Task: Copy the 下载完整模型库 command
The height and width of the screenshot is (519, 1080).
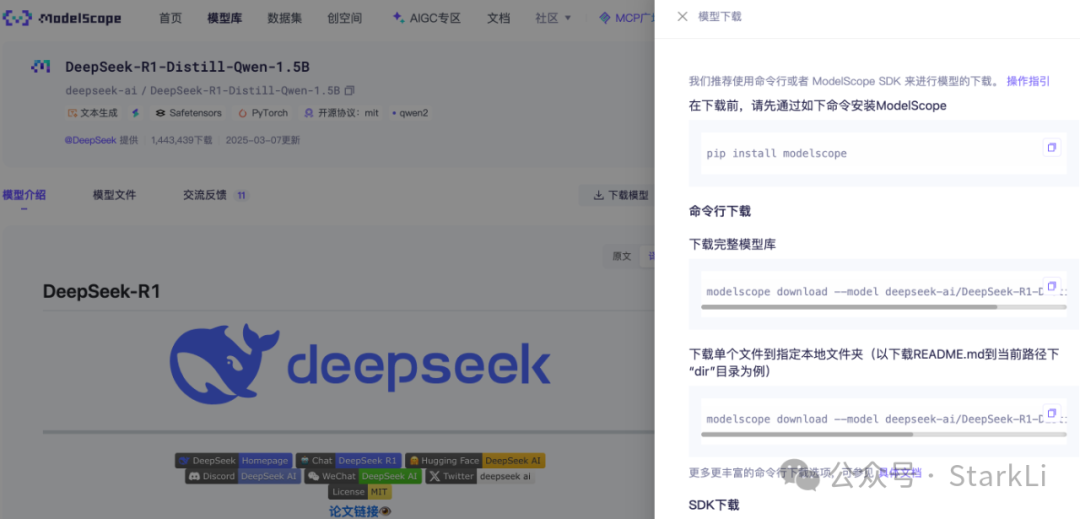Action: coord(1052,286)
